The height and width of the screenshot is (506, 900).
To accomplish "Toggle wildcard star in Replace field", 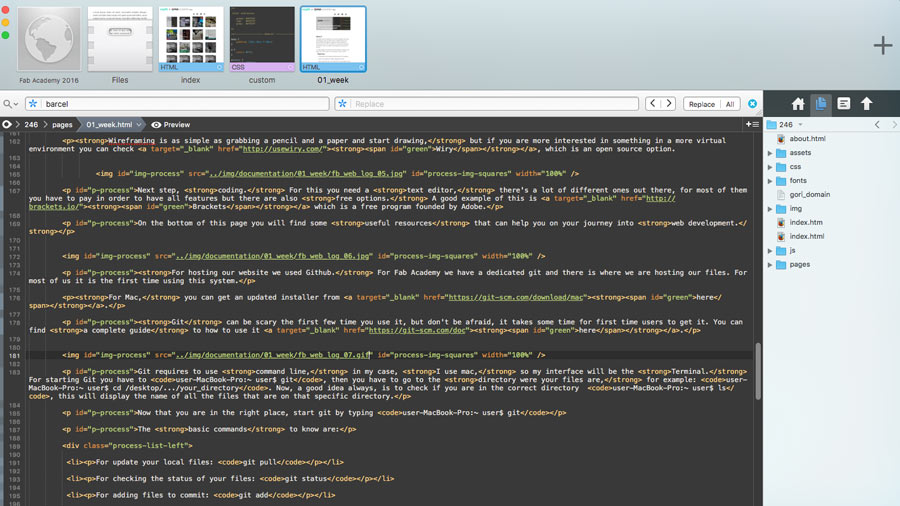I will 343,104.
